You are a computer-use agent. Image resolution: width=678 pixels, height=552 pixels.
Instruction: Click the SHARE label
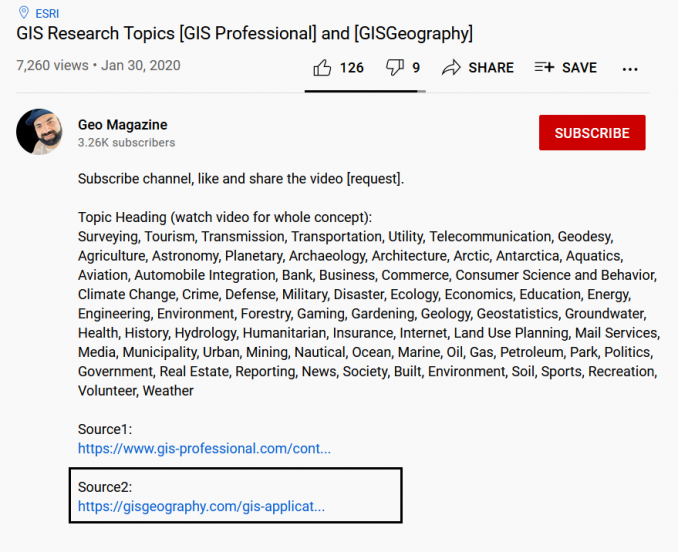coord(491,68)
